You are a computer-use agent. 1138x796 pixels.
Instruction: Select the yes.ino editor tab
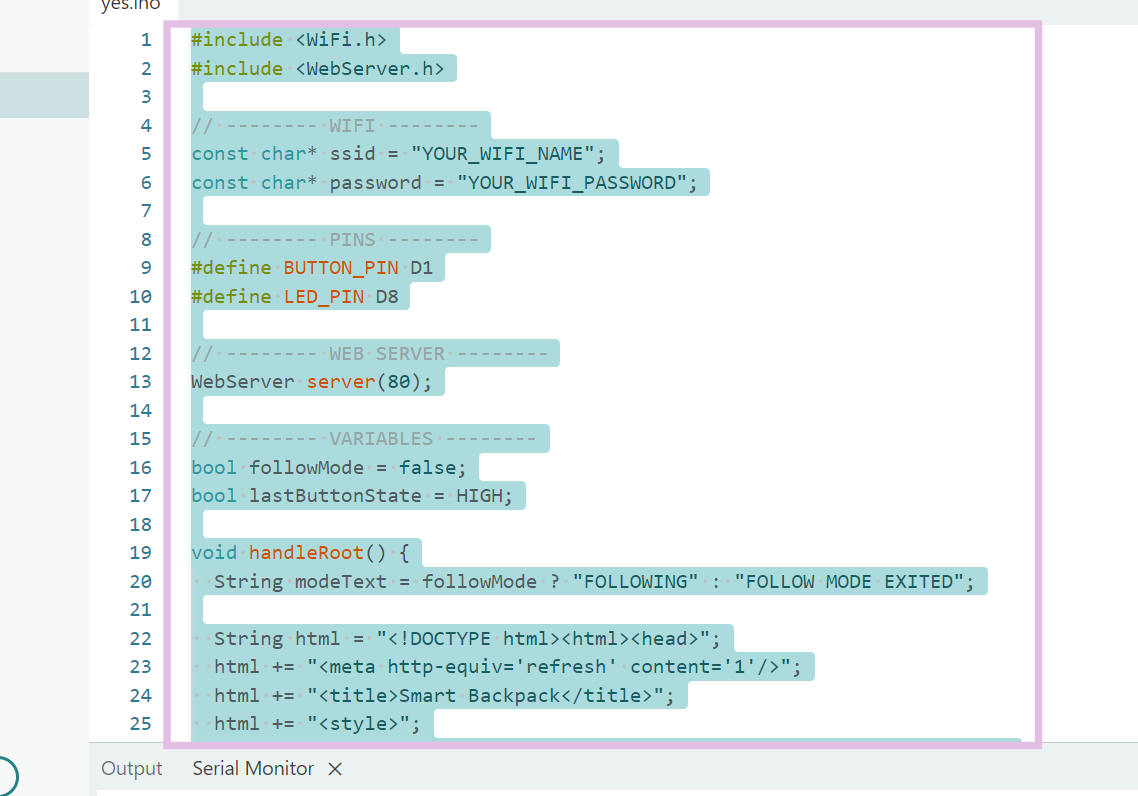pos(131,6)
